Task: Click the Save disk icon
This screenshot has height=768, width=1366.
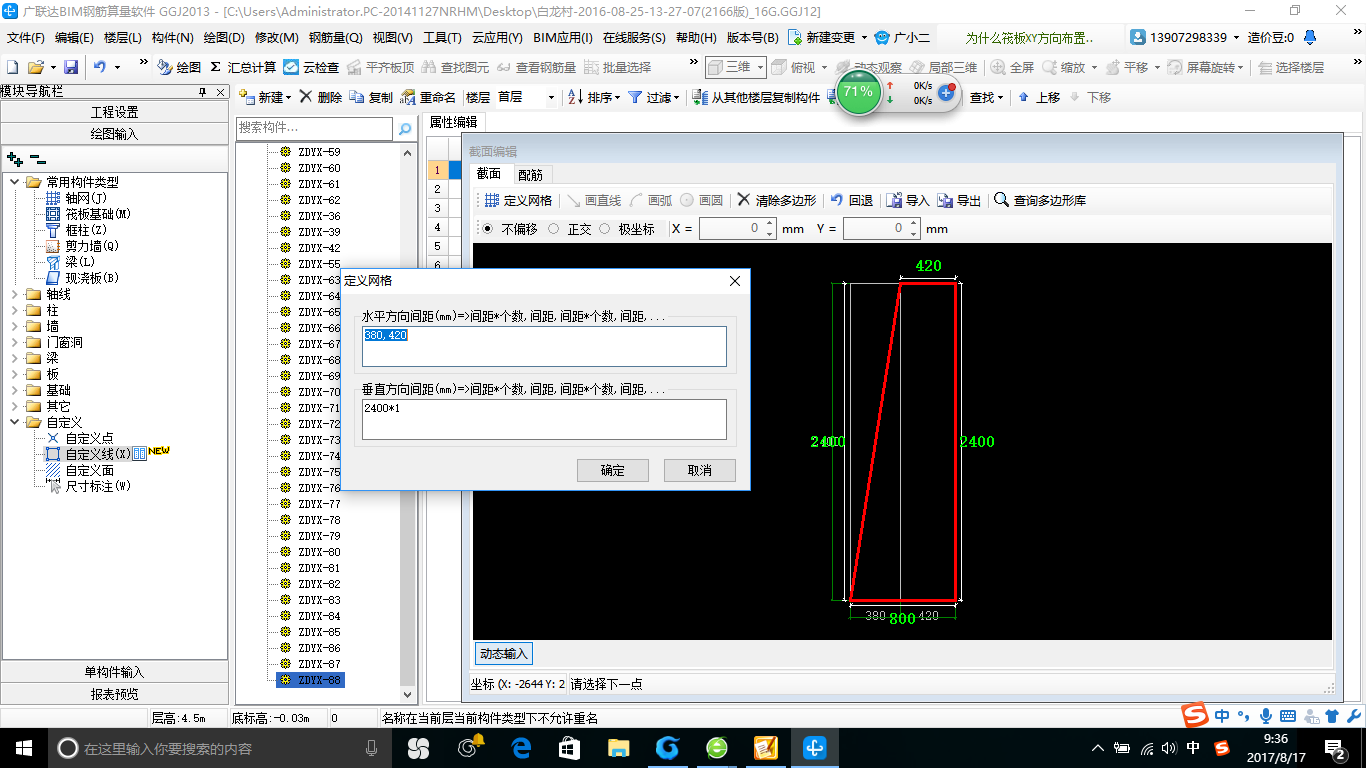Action: [x=71, y=67]
